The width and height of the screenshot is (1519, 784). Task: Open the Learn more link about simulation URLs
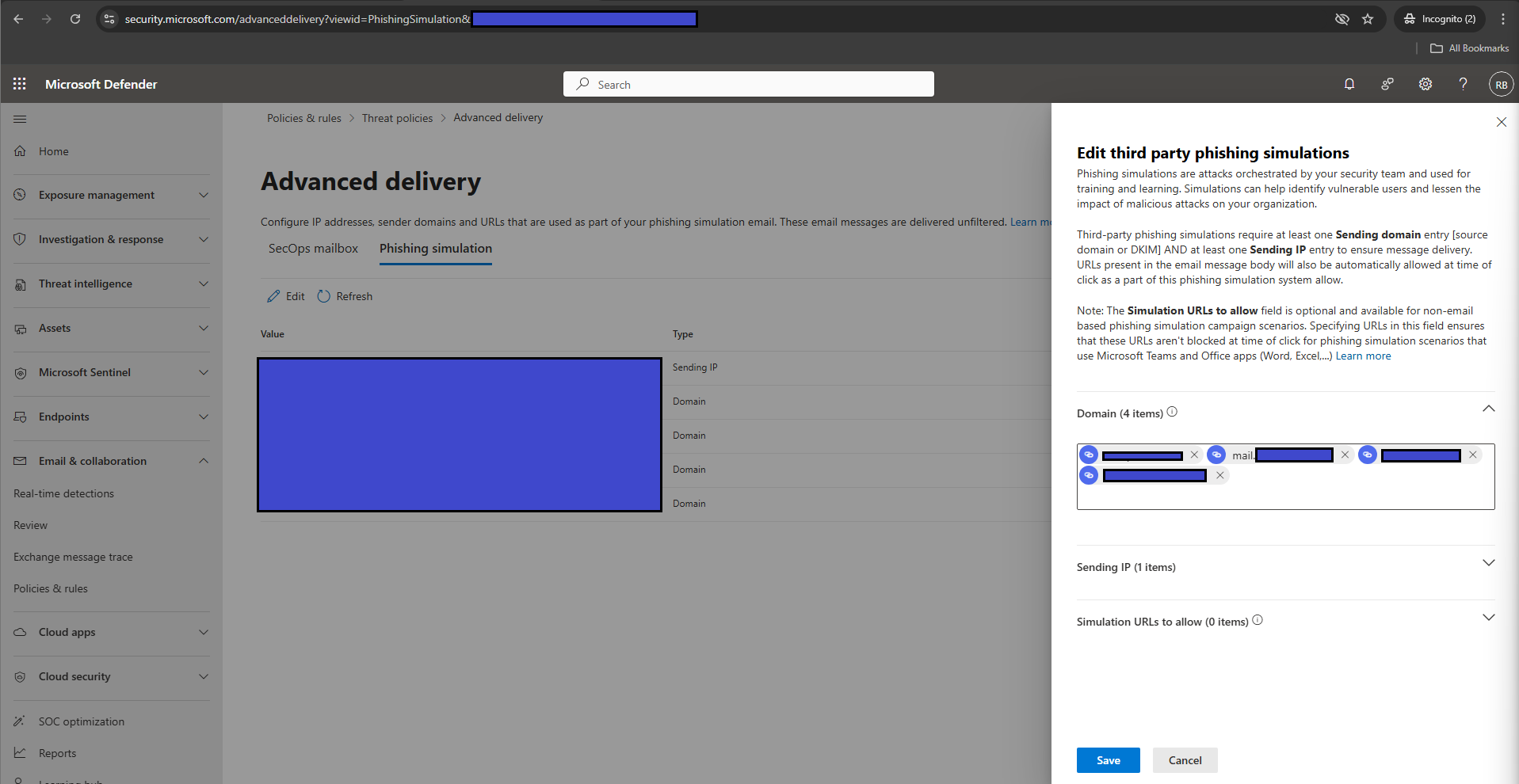pyautogui.click(x=1363, y=356)
